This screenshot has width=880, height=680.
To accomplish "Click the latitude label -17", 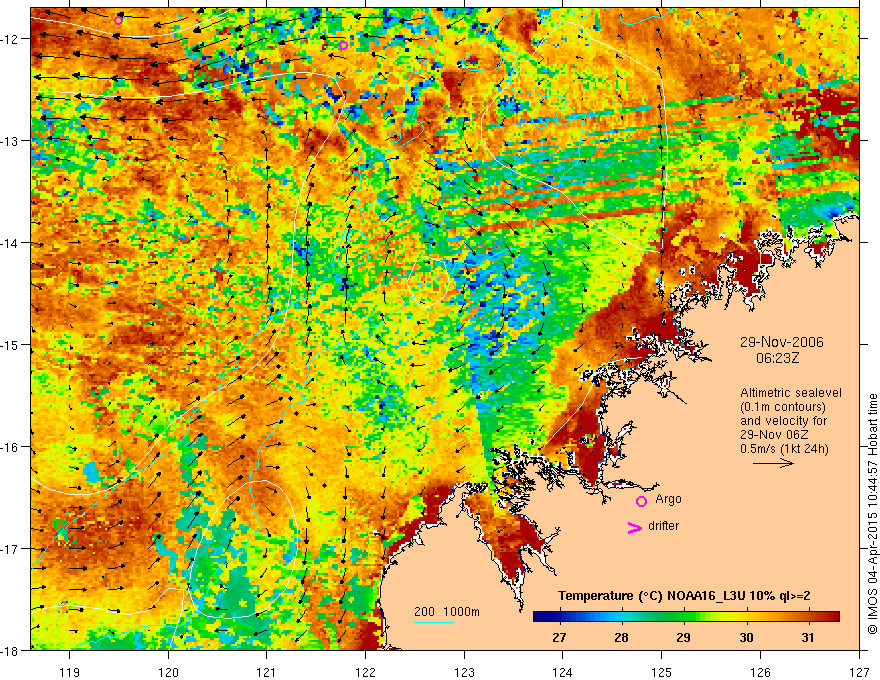I will tap(11, 548).
